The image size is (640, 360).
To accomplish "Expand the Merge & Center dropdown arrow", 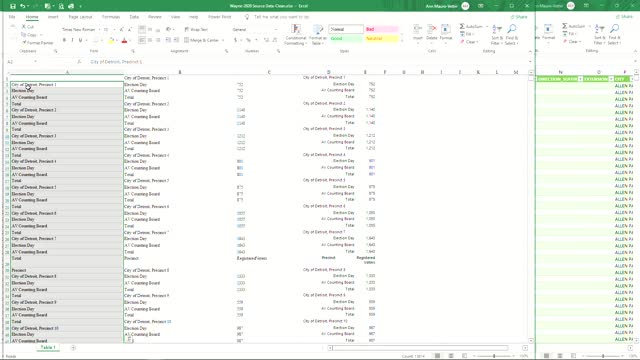I will [223, 40].
